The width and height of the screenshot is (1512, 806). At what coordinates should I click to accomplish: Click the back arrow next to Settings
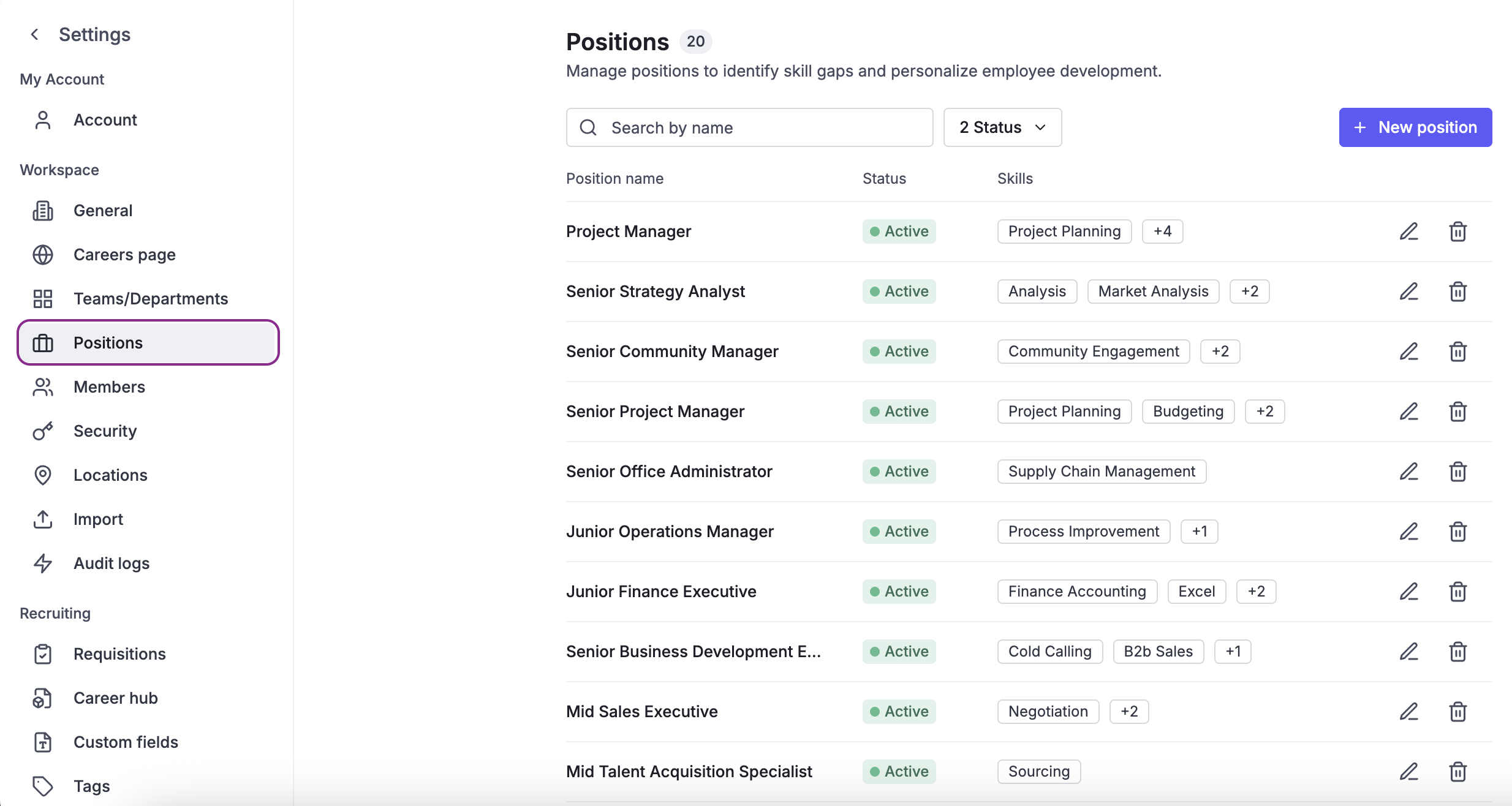tap(35, 34)
